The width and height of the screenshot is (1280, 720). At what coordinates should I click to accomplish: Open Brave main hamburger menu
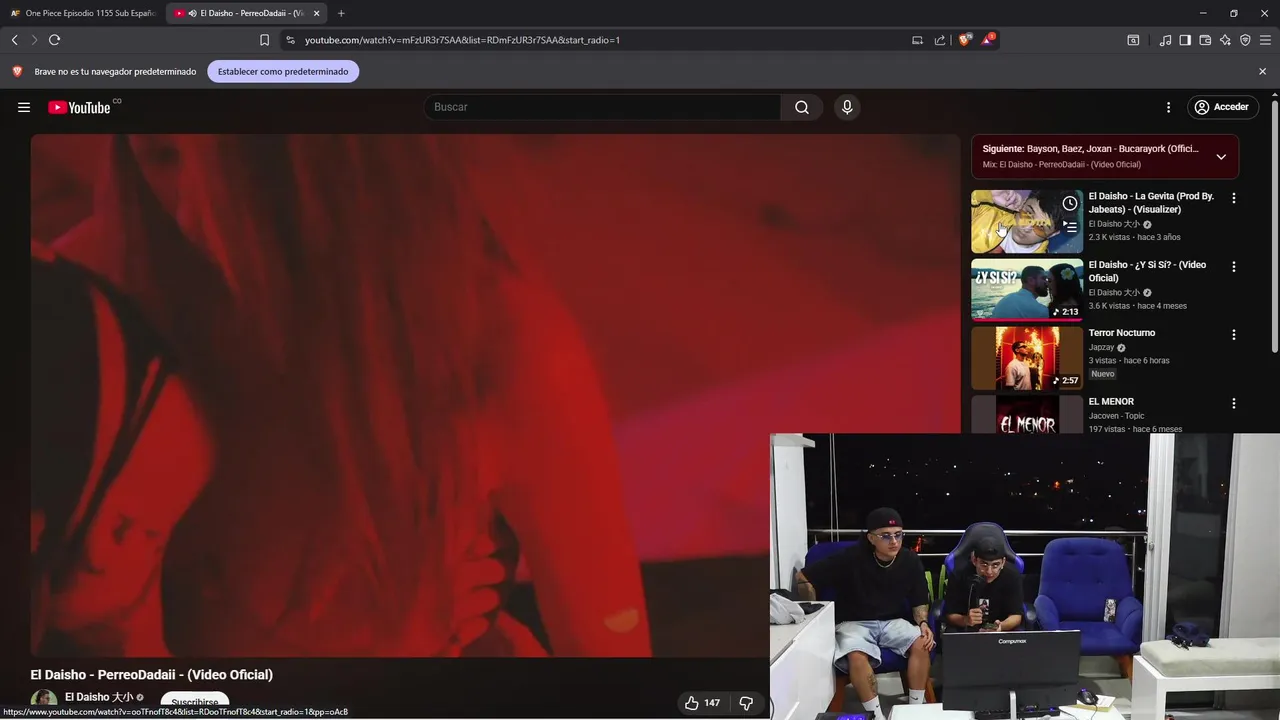[1265, 40]
